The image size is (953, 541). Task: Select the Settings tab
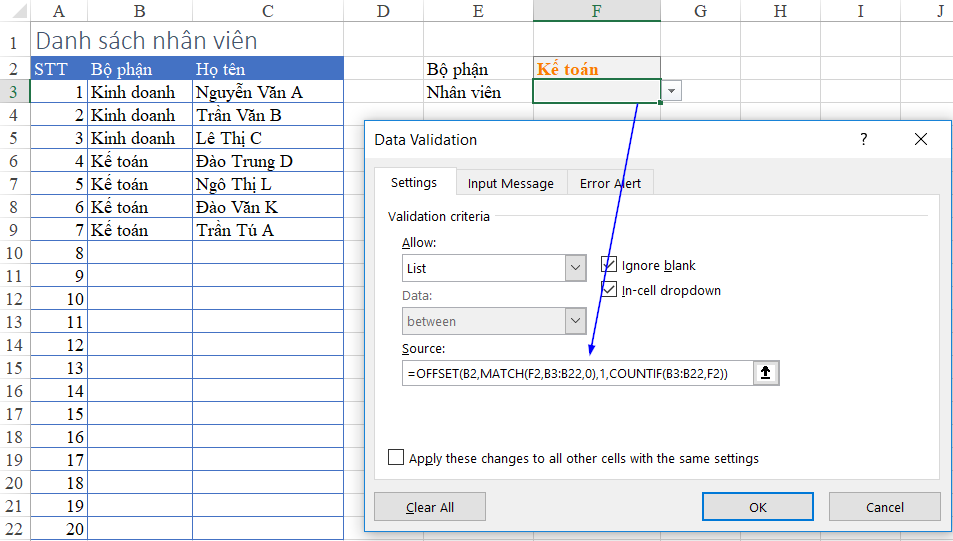[414, 182]
